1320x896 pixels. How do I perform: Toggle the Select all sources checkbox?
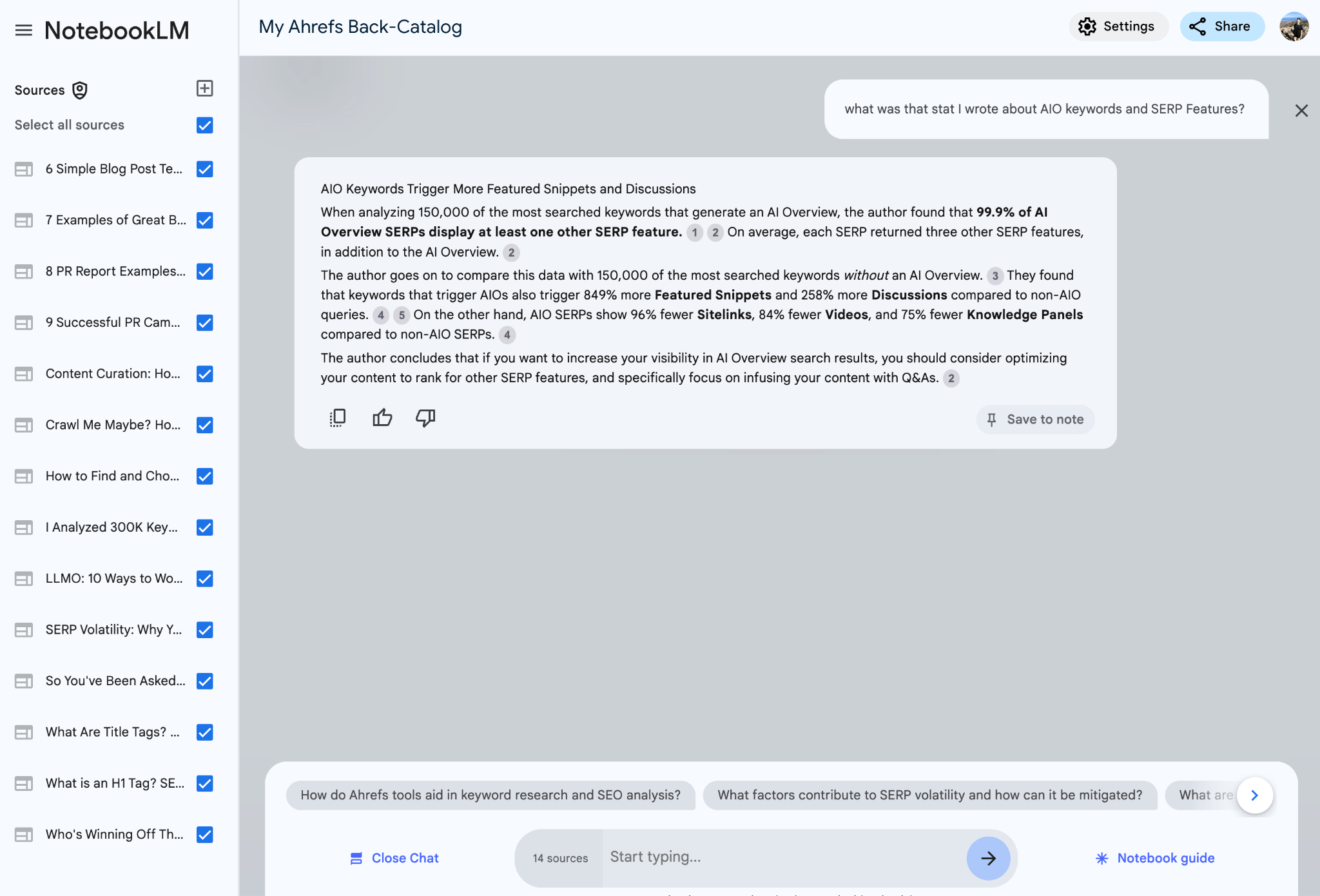pos(204,125)
